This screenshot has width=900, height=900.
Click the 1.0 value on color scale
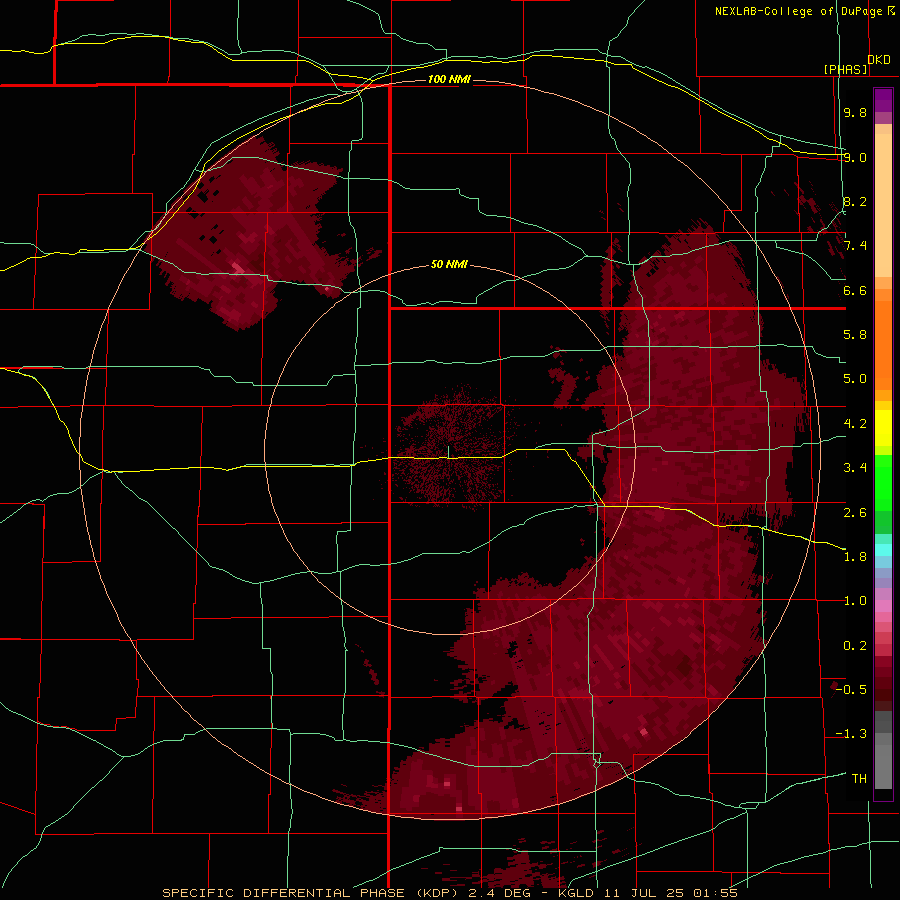coord(855,601)
